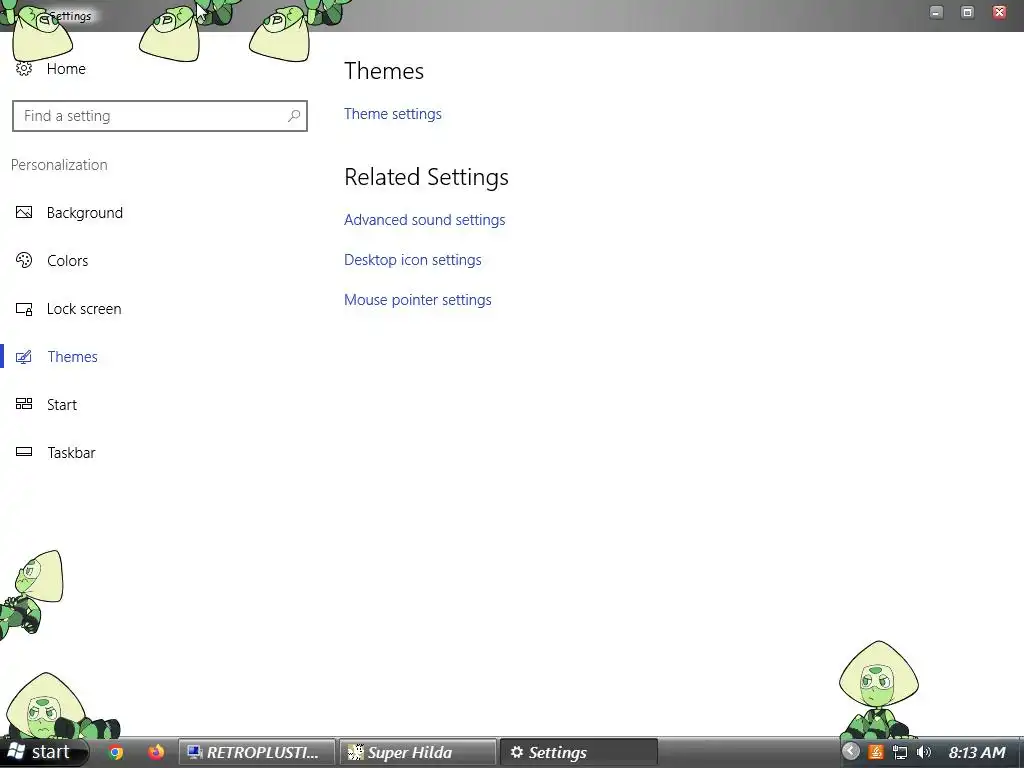Click the Themes page heading

pos(384,71)
